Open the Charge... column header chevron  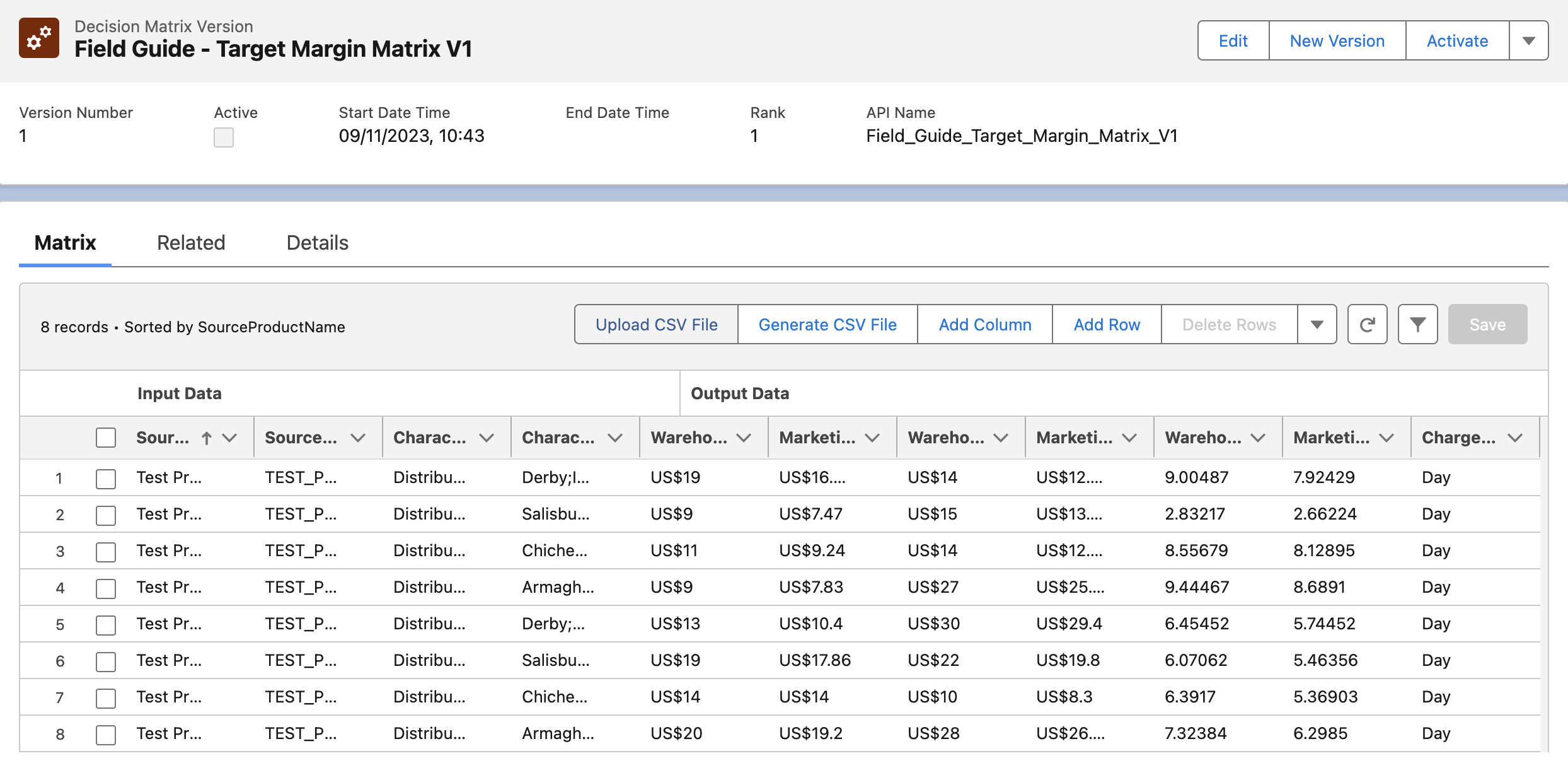(x=1515, y=438)
